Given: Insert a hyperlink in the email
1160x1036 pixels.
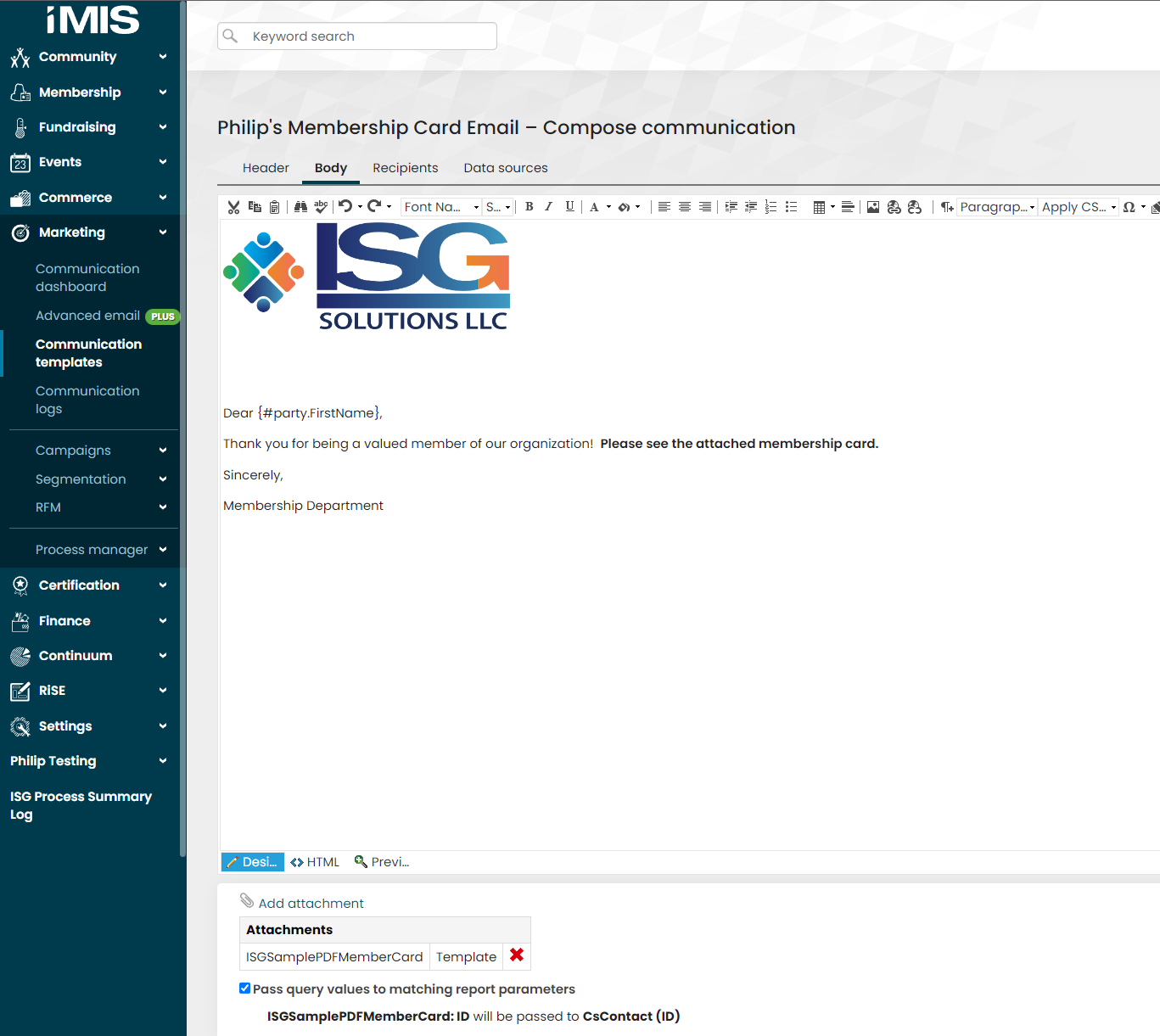Looking at the screenshot, I should coord(894,206).
